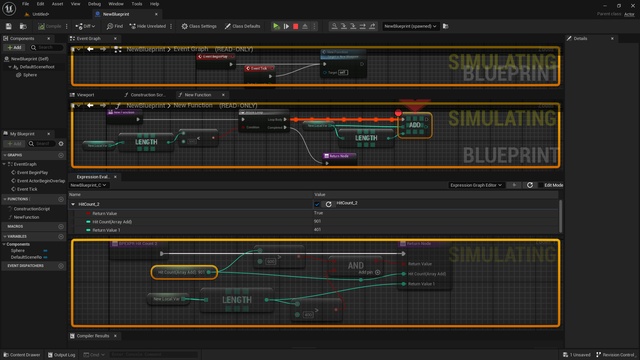This screenshot has width=640, height=360.
Task: Open the NewBlueprint_C class dropdown
Action: click(x=88, y=185)
